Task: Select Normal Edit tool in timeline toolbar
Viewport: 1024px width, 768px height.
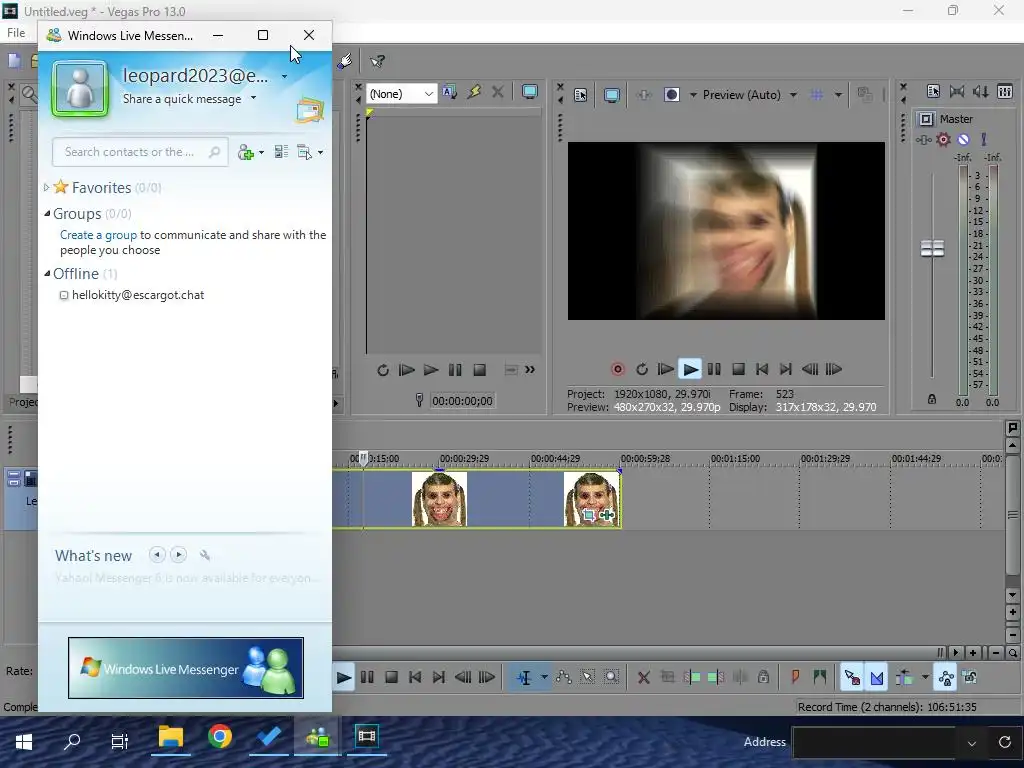Action: tap(524, 678)
